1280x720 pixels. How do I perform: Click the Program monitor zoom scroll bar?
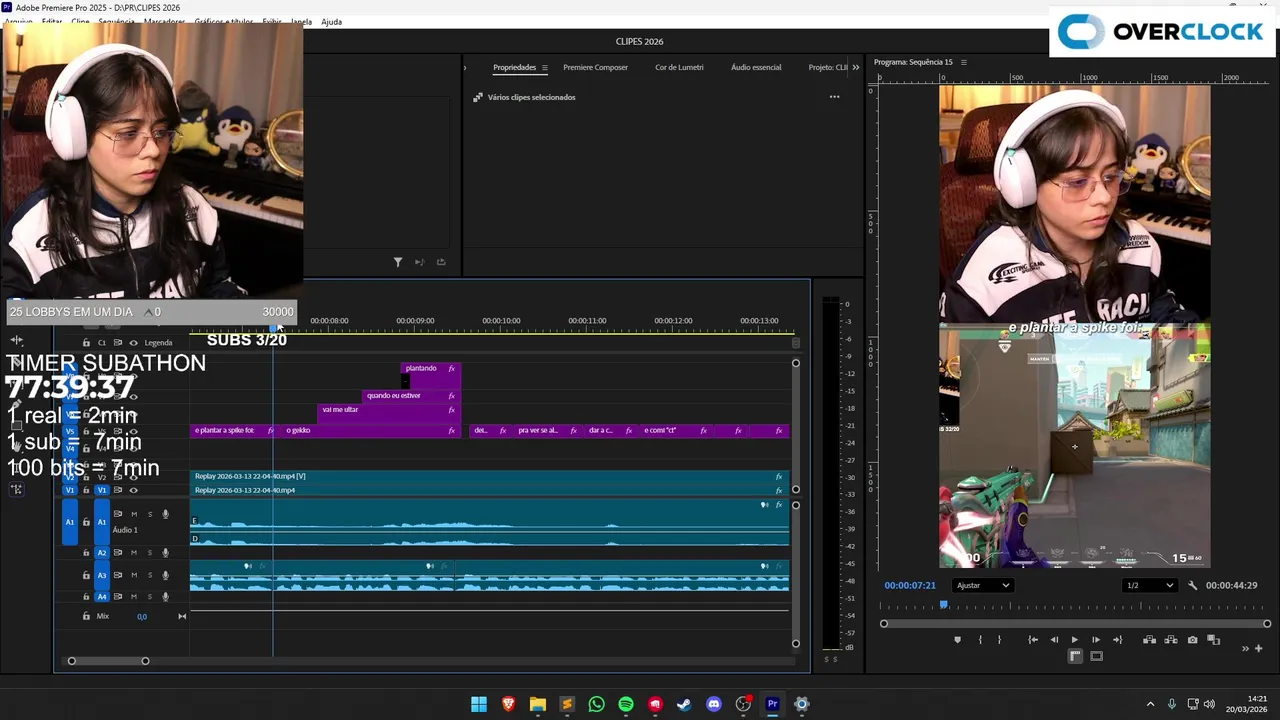click(1075, 624)
